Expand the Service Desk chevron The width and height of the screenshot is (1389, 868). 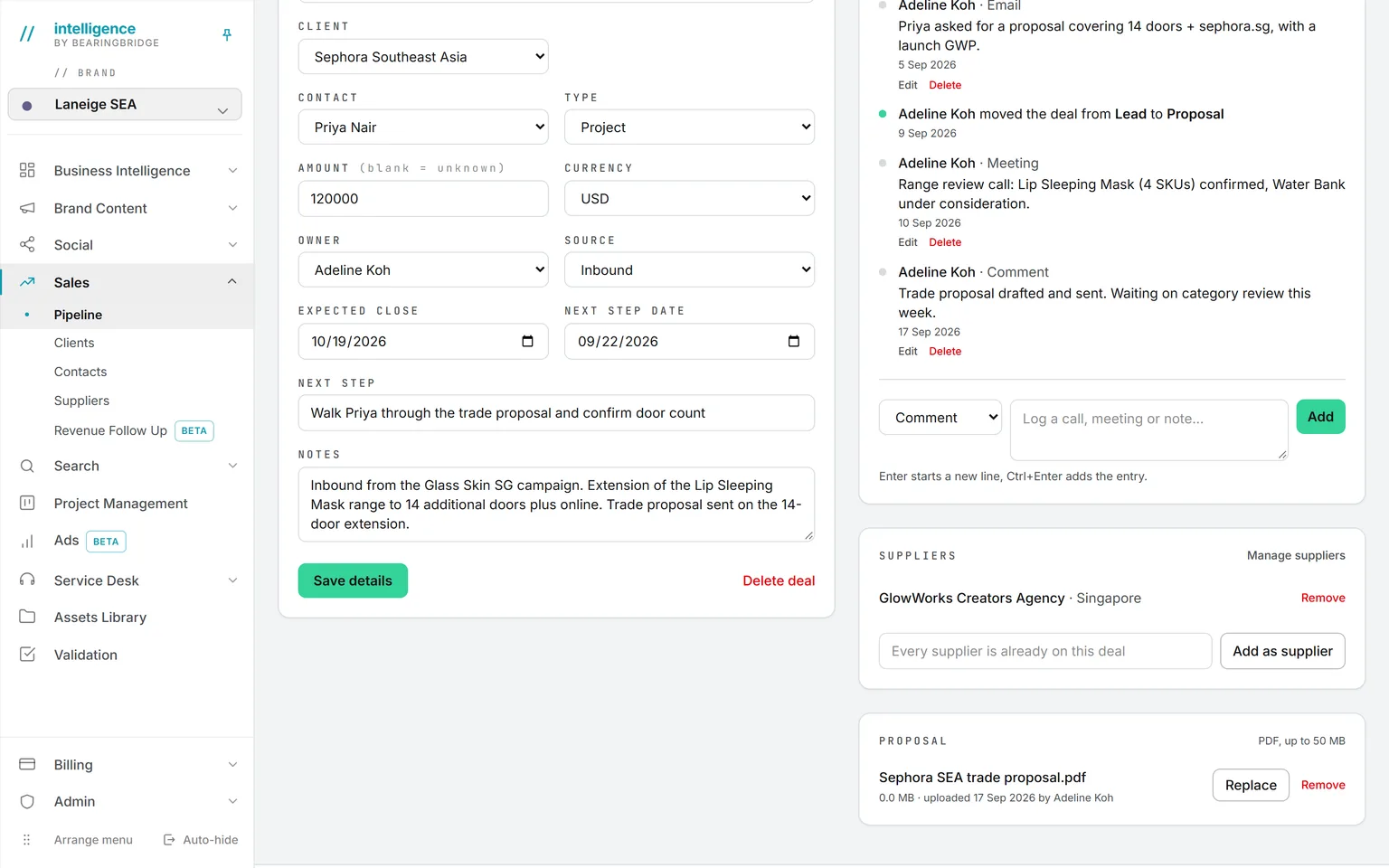[x=232, y=580]
